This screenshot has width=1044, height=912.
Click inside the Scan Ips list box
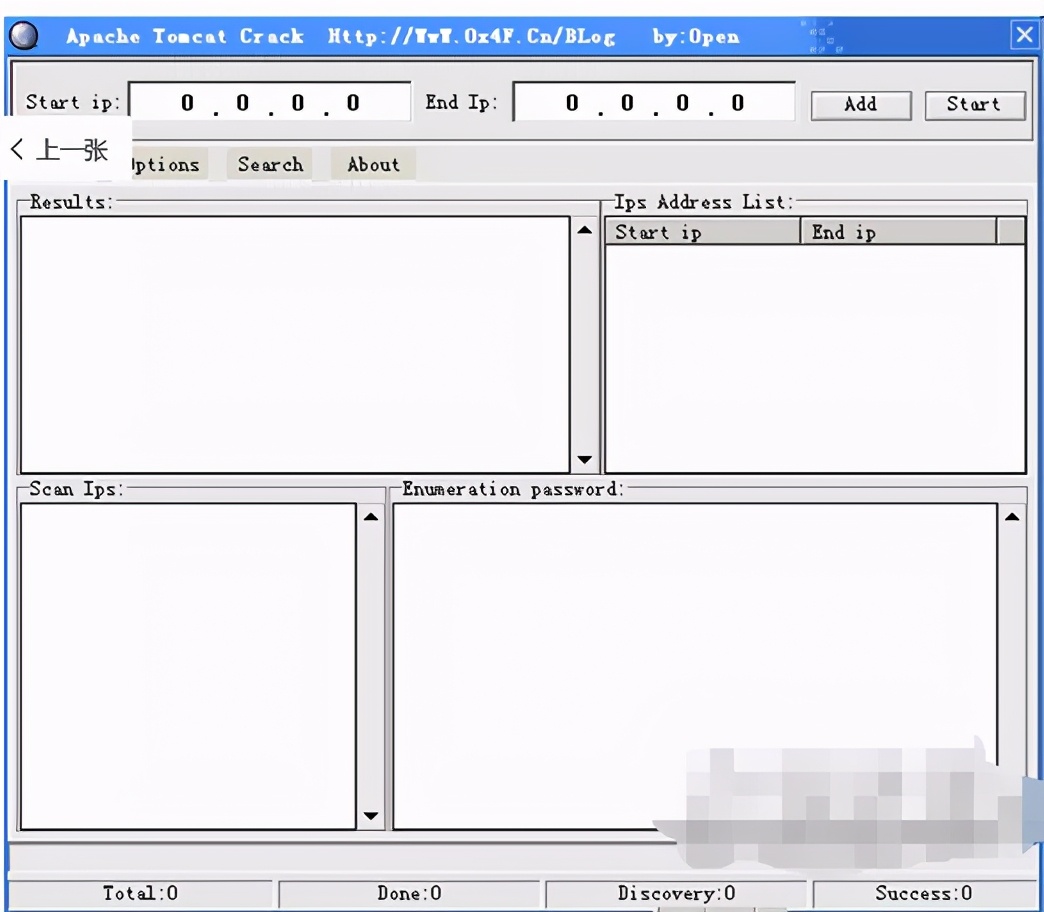pos(188,666)
